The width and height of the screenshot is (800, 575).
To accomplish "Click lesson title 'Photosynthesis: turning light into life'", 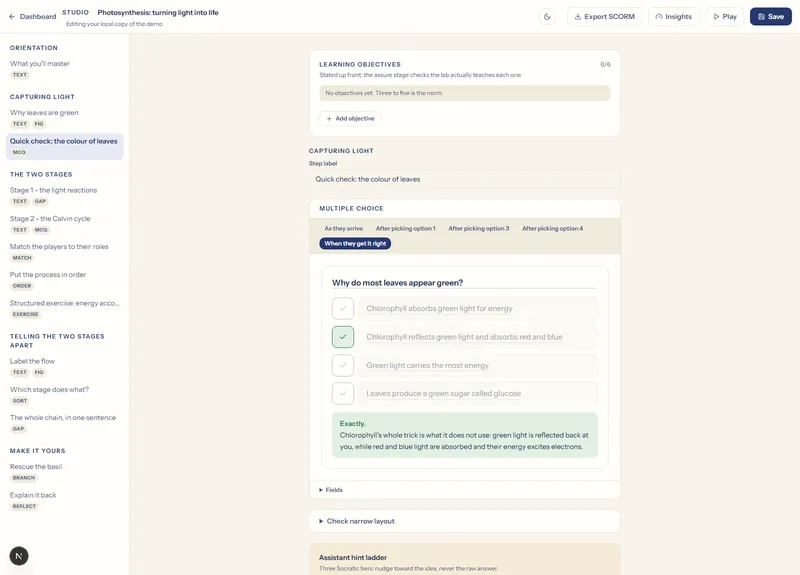I will tap(158, 12).
